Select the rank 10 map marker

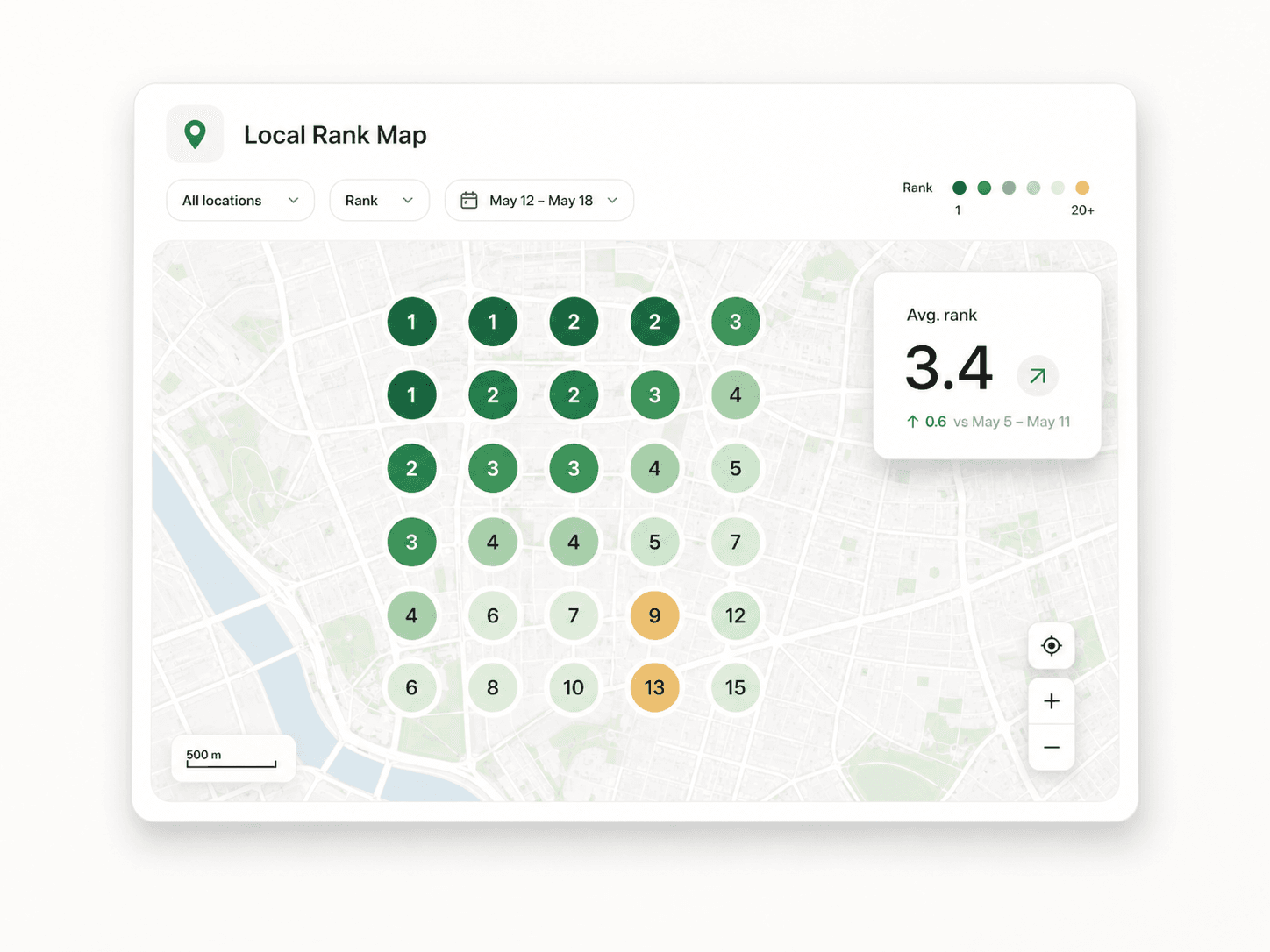(574, 687)
